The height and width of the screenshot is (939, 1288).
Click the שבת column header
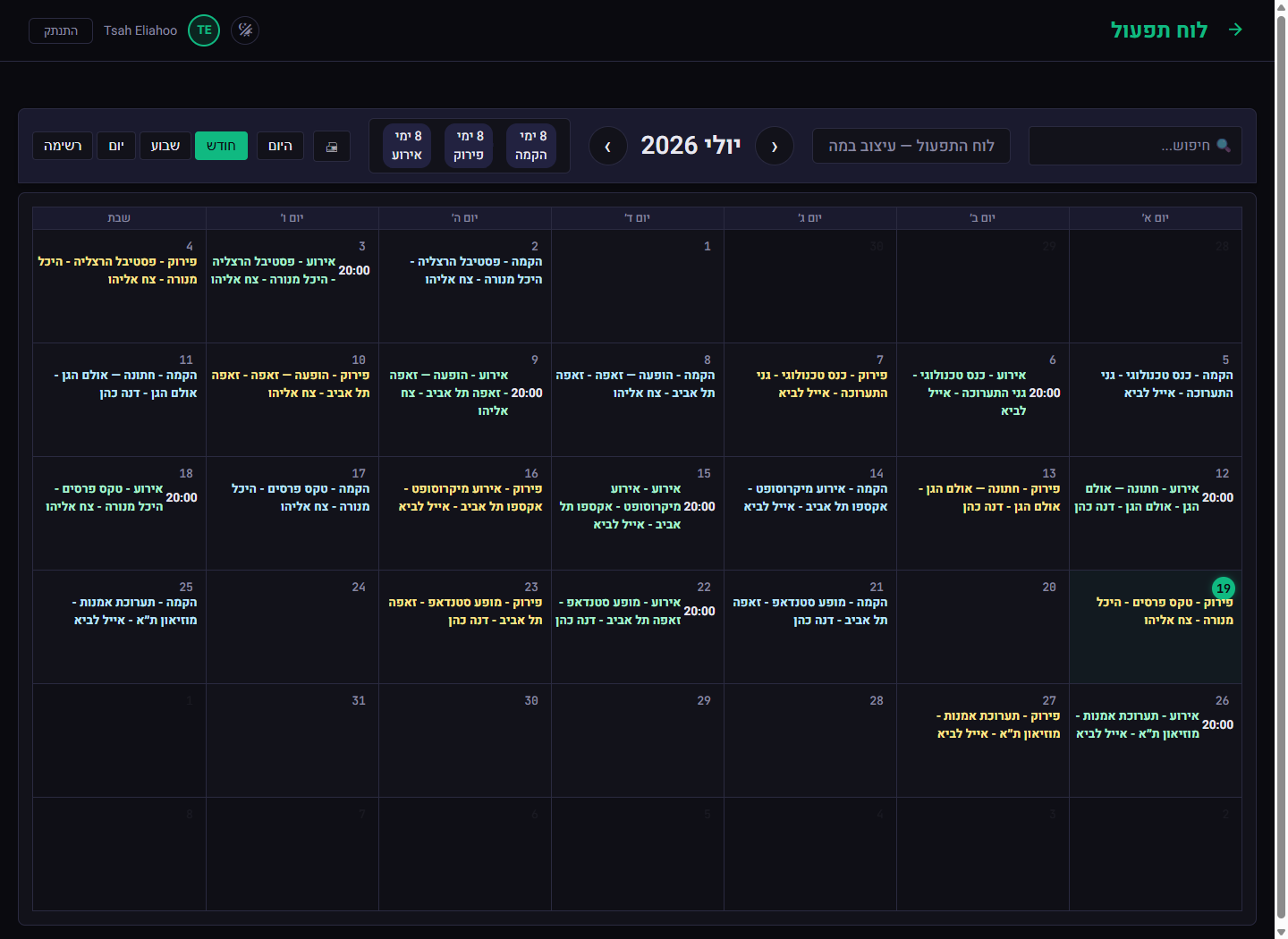click(119, 218)
